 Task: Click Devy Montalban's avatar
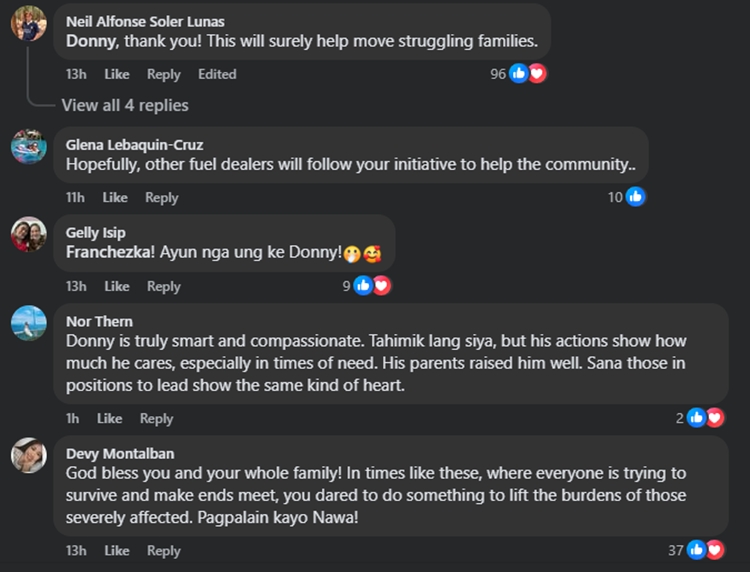pyautogui.click(x=28, y=455)
